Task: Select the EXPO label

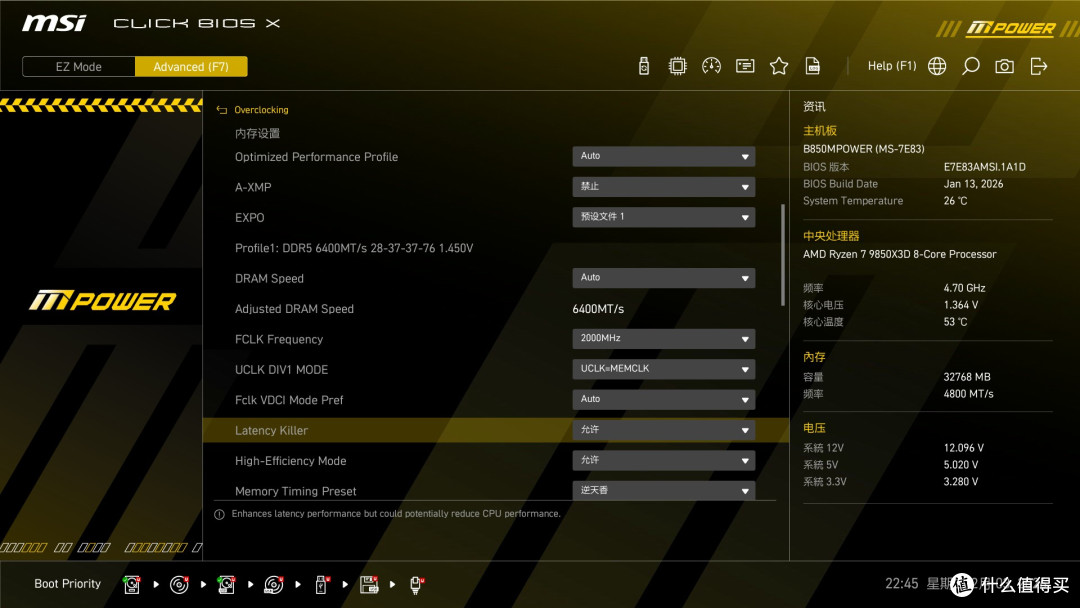Action: click(x=249, y=218)
